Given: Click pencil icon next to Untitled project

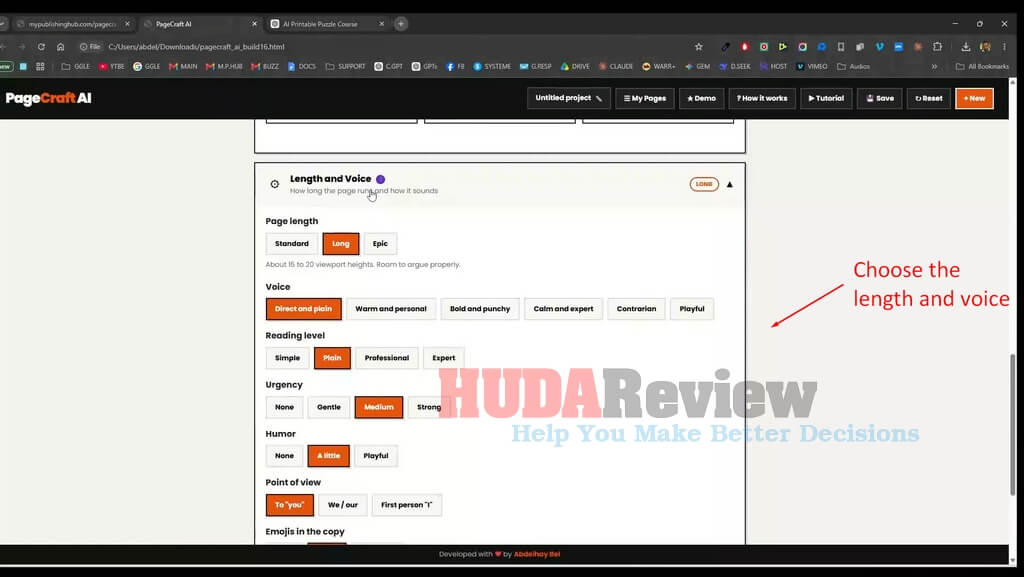Looking at the screenshot, I should coord(599,99).
